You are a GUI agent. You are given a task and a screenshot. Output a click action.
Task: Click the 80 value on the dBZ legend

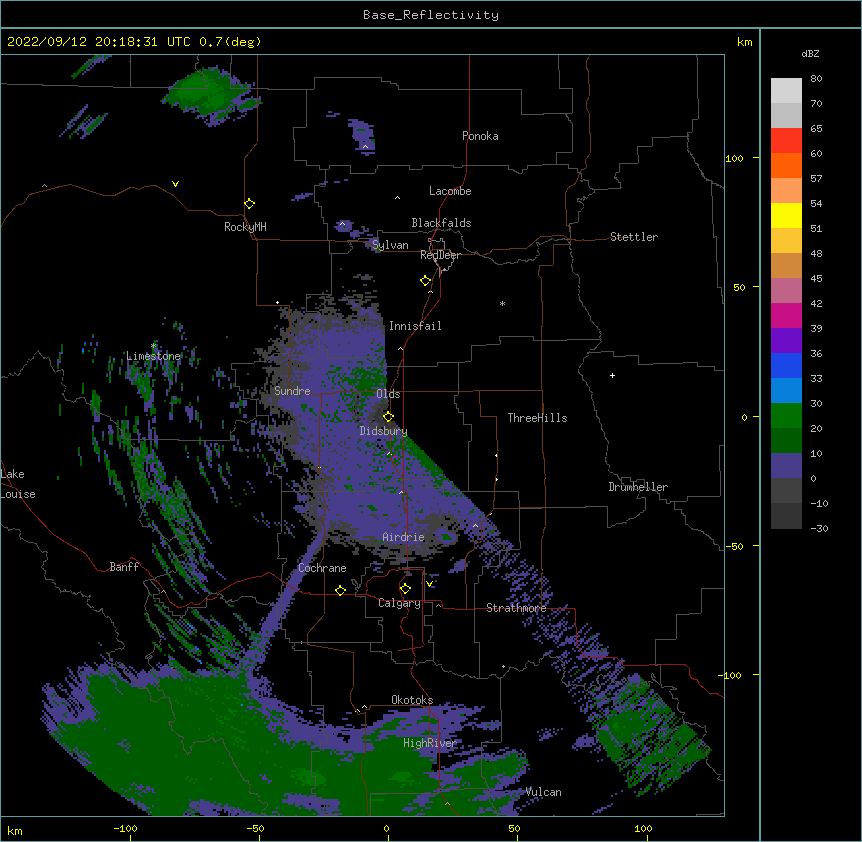click(x=816, y=79)
